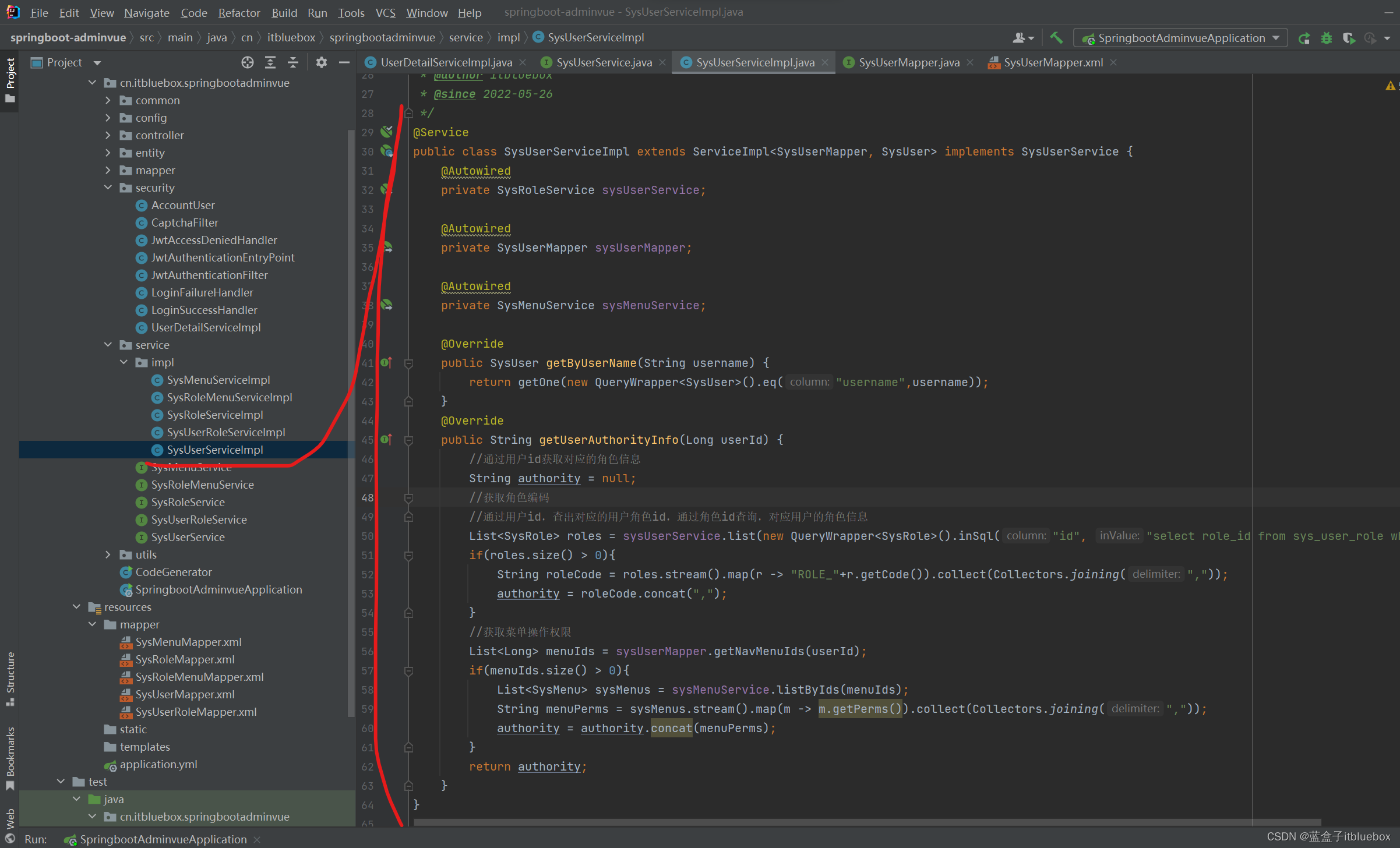Expand the utils folder

[x=108, y=554]
